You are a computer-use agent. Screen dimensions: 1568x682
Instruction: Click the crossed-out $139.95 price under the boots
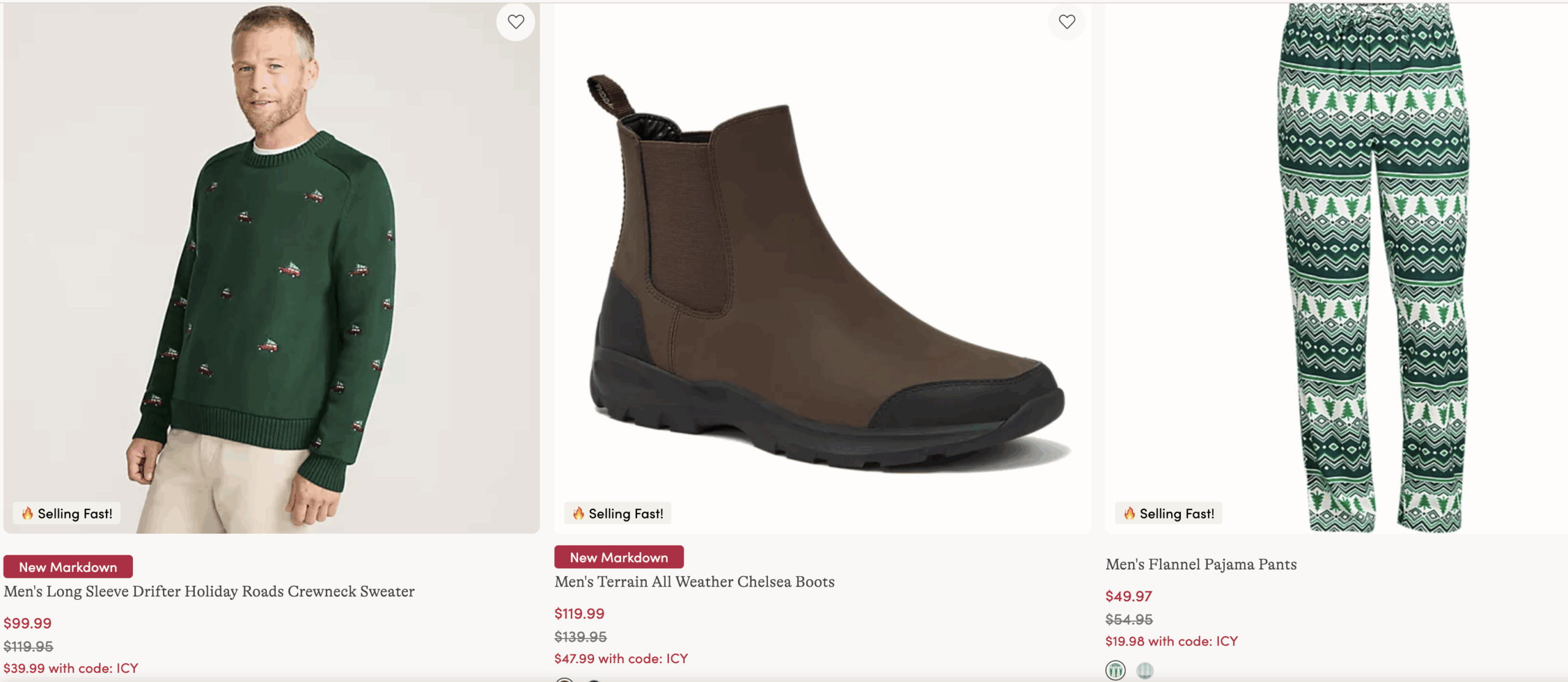[x=580, y=636]
